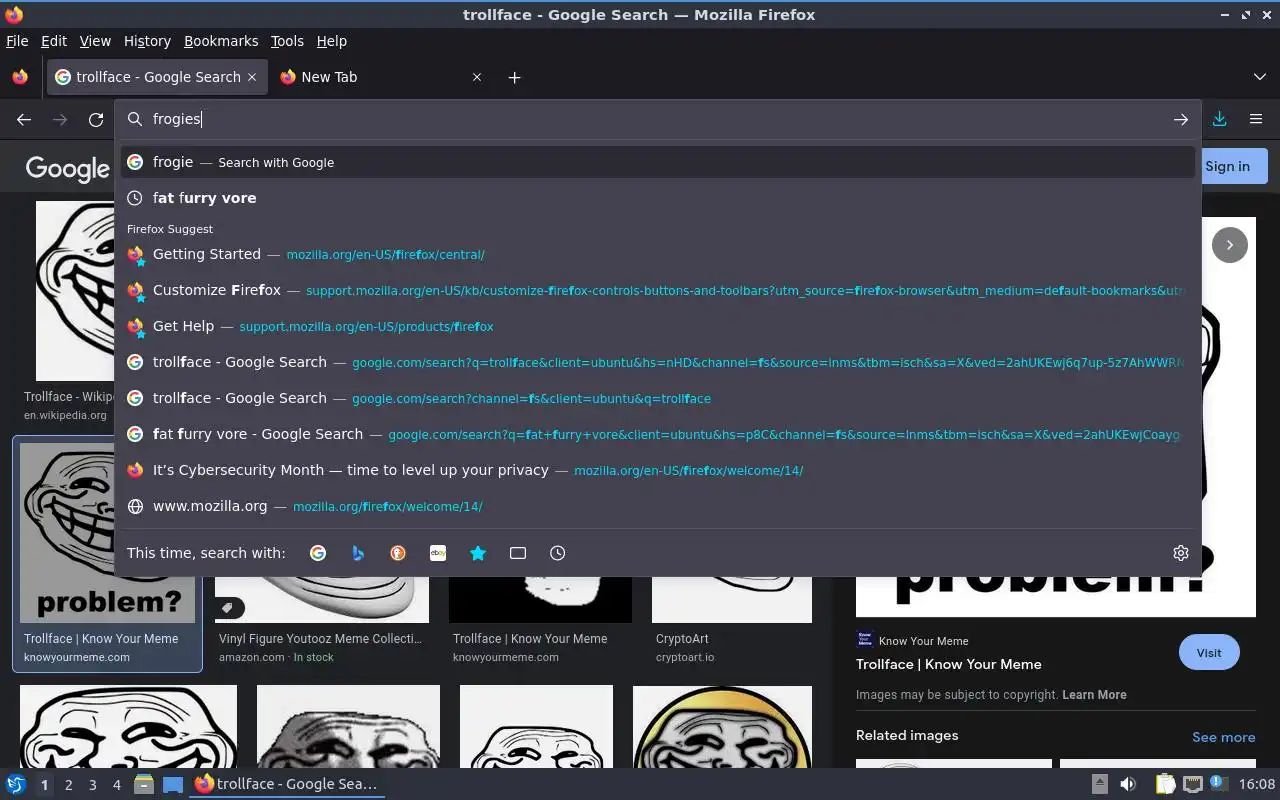
Task: Open the Get Help suggestion
Action: 658,326
